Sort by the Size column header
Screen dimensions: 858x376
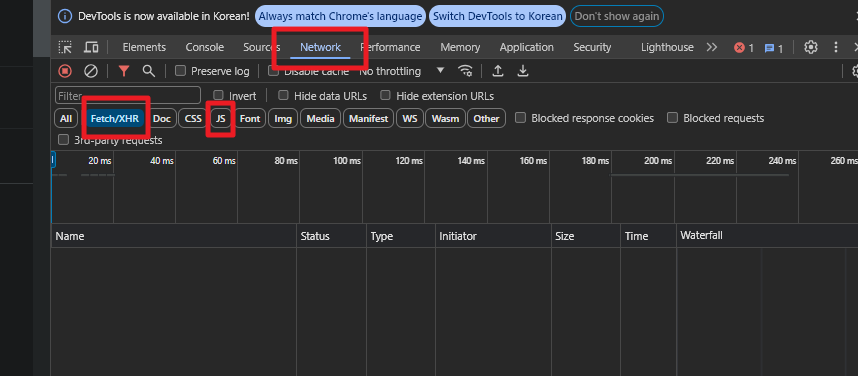[586, 236]
